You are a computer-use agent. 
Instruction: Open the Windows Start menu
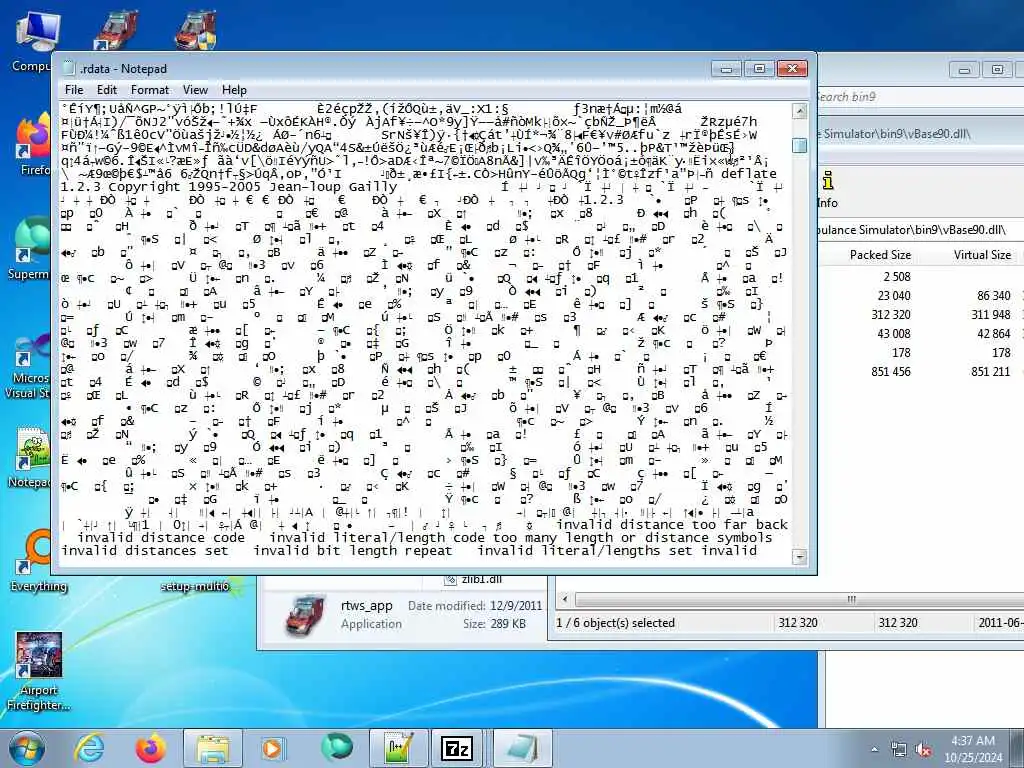(27, 748)
